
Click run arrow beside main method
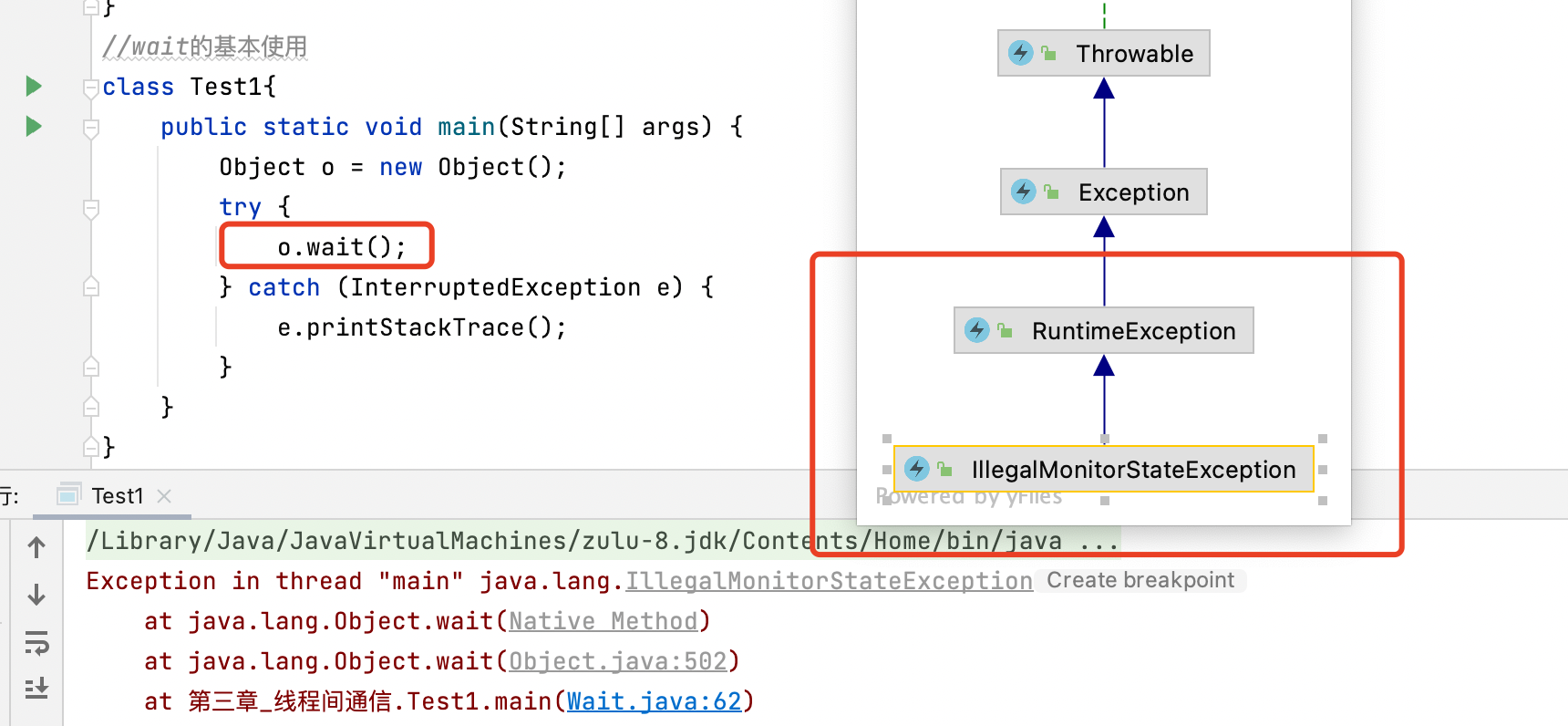tap(34, 127)
